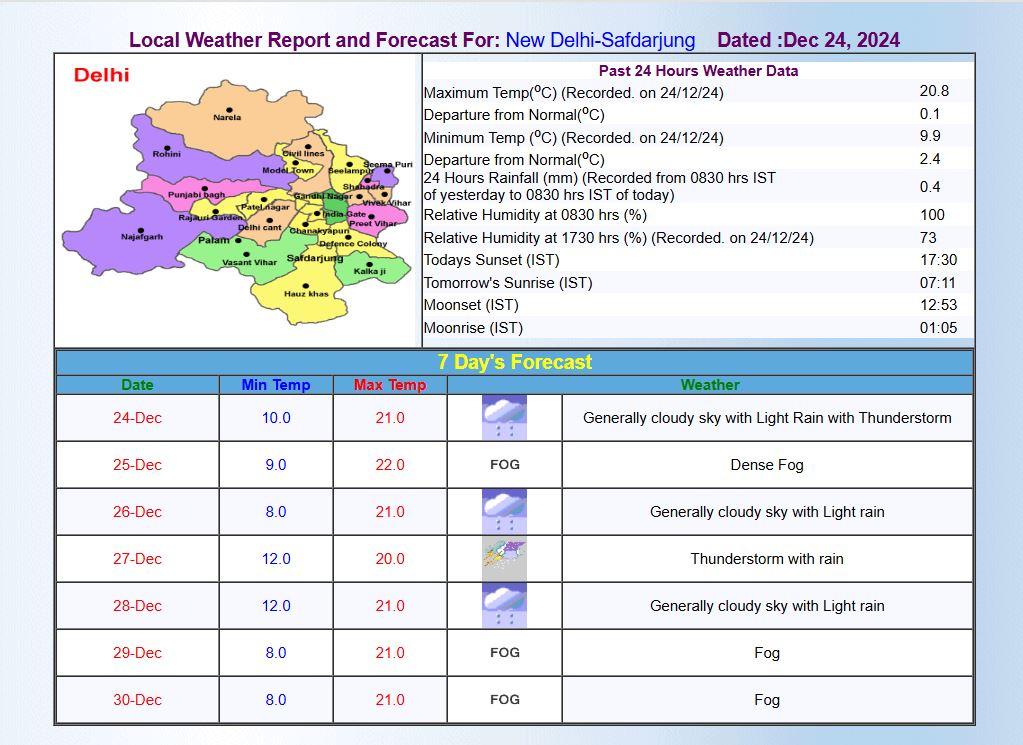Screen dimensions: 1023x745
Task: Click the FOG icon for 29-Dec
Action: tap(505, 652)
